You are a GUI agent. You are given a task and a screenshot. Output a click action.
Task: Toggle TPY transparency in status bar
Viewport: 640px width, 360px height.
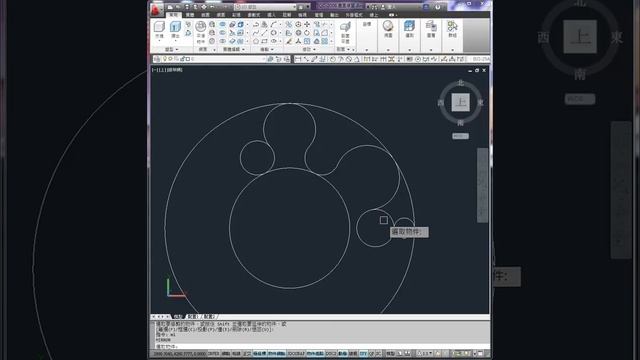(x=363, y=353)
